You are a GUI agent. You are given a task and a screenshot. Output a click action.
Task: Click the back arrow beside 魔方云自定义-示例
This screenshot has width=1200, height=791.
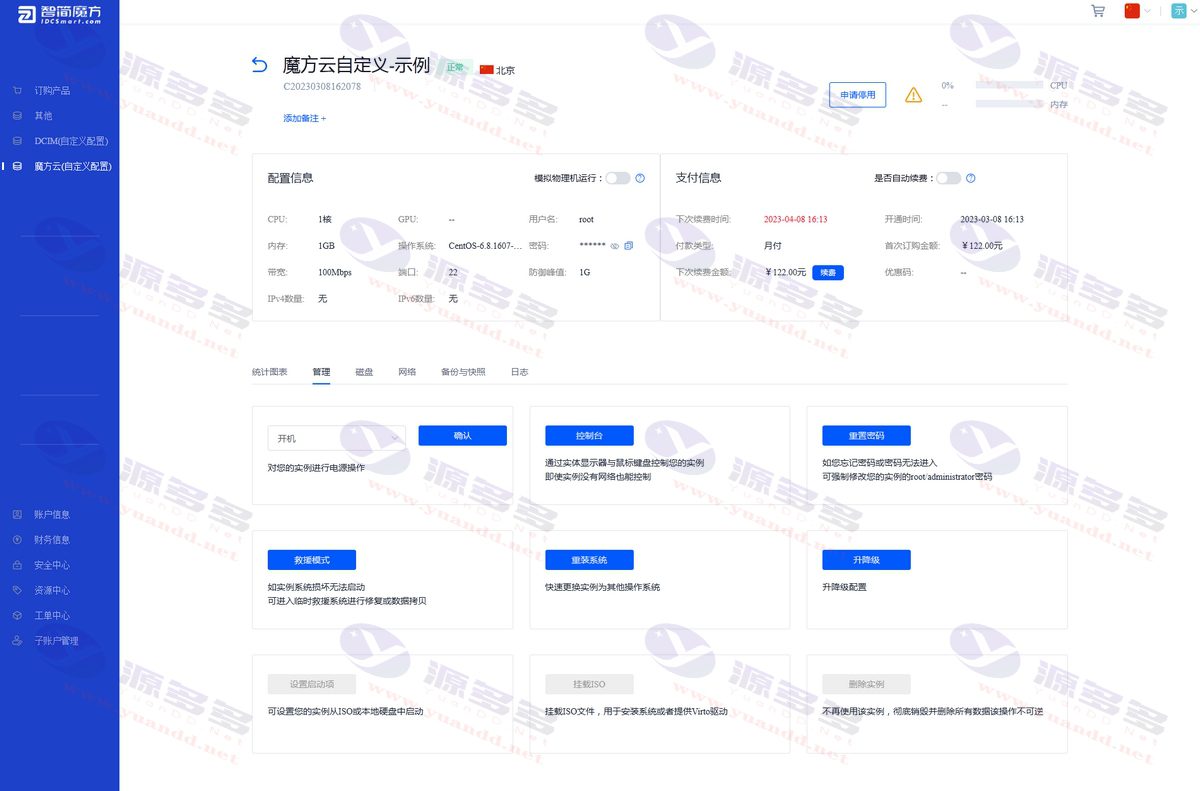[260, 65]
